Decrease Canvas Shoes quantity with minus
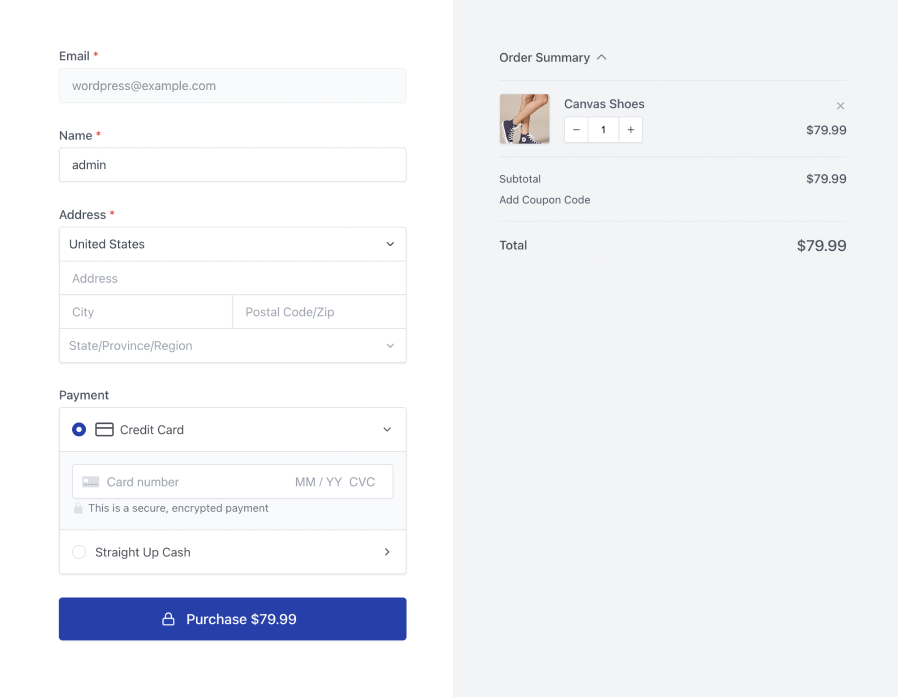The width and height of the screenshot is (898, 697). pos(576,130)
